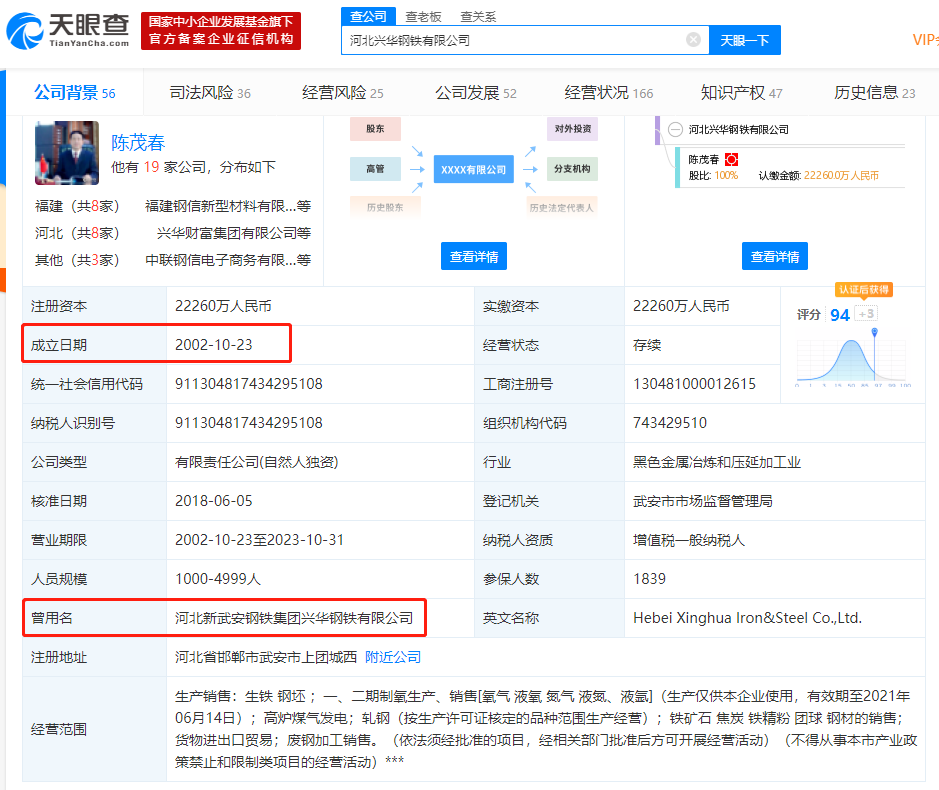The image size is (939, 790).
Task: Open the 公司背景 section tab
Action: [x=74, y=93]
